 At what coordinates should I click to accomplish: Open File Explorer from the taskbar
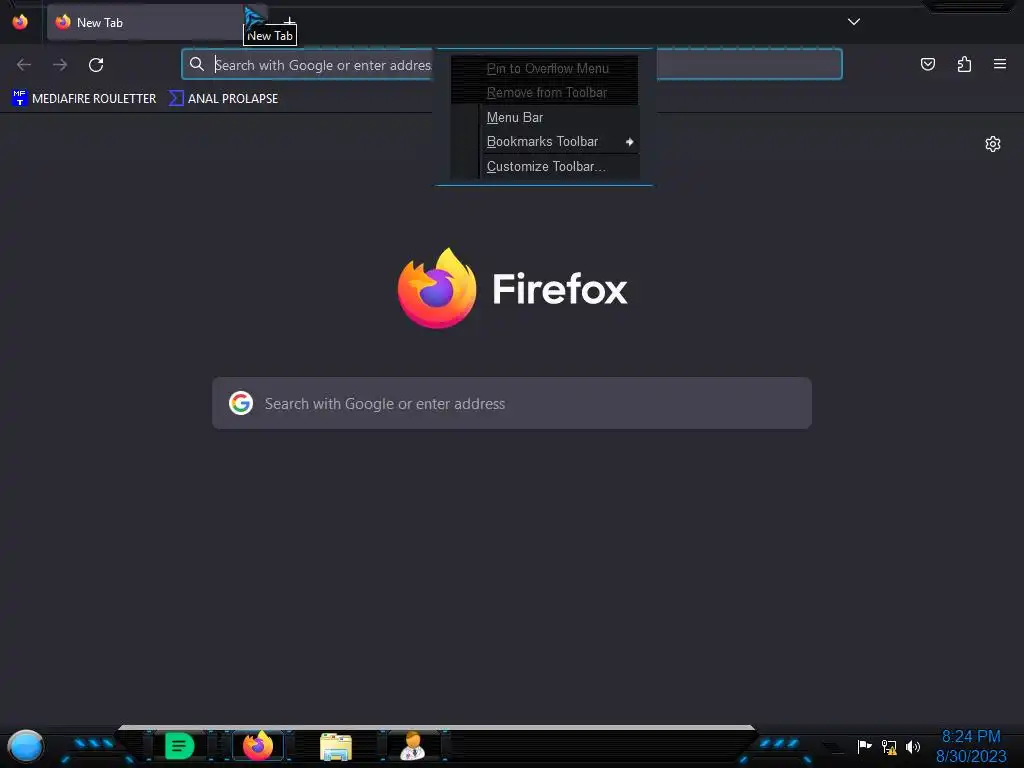click(x=336, y=746)
